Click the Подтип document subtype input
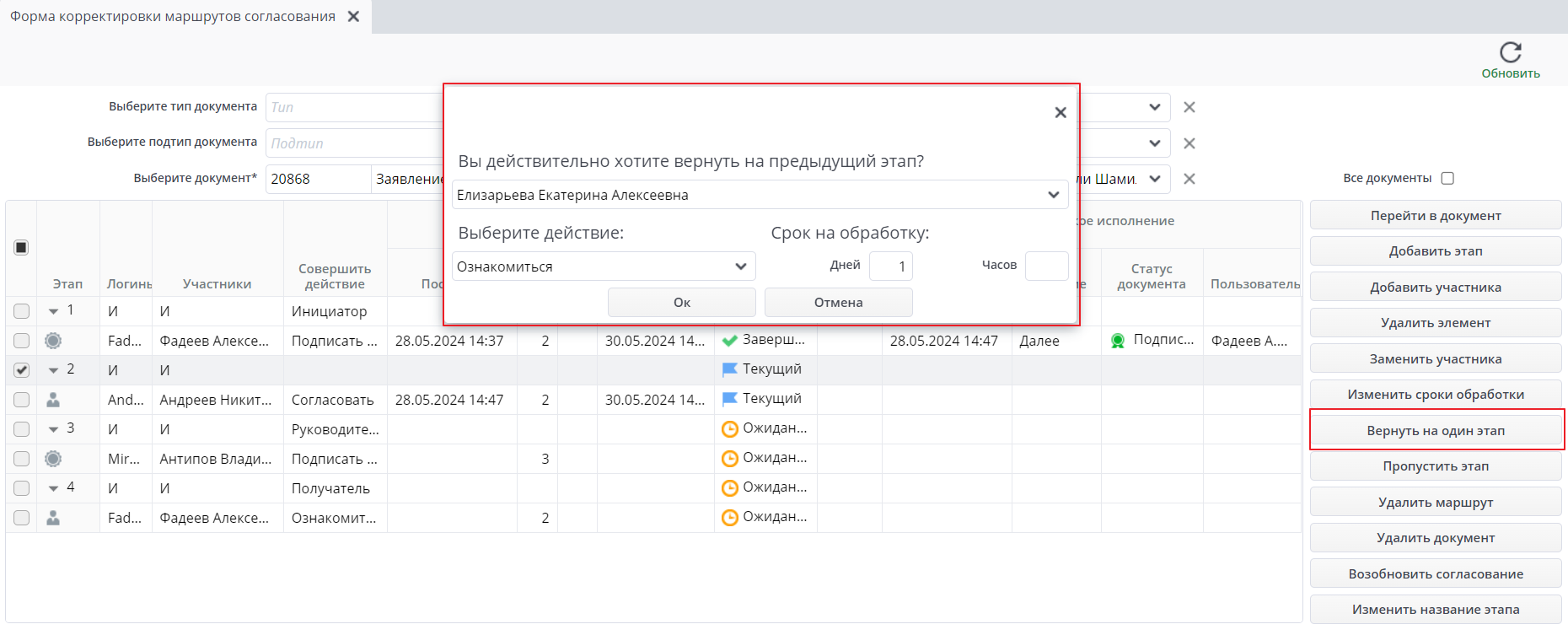Viewport: 1568px width, 635px height. point(354,143)
